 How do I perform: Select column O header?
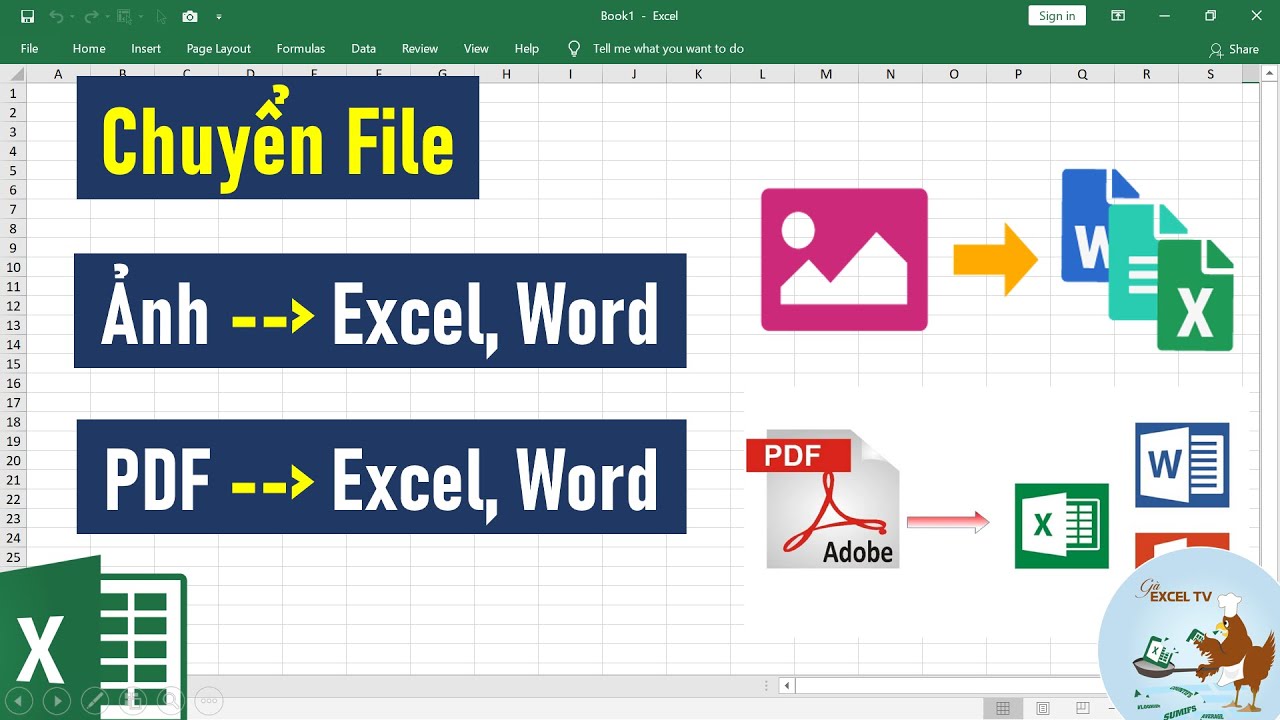coord(954,74)
